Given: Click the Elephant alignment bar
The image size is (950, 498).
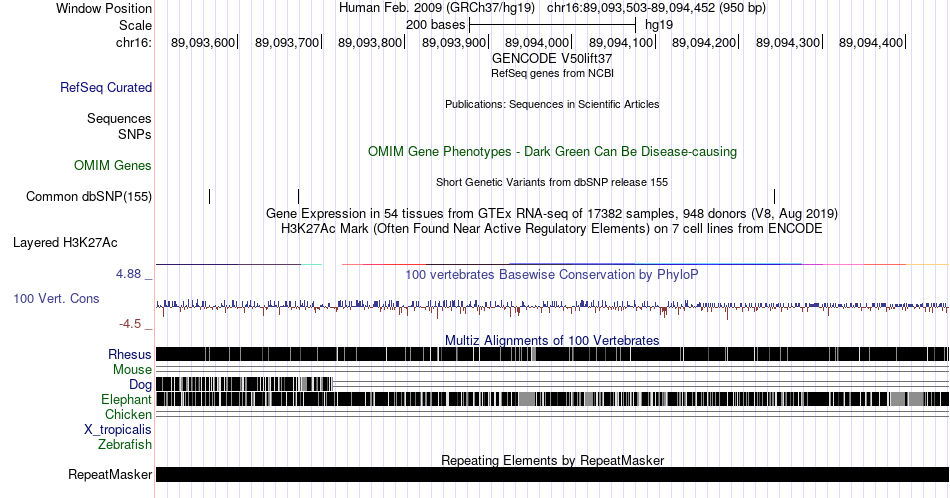Looking at the screenshot, I should (x=553, y=399).
